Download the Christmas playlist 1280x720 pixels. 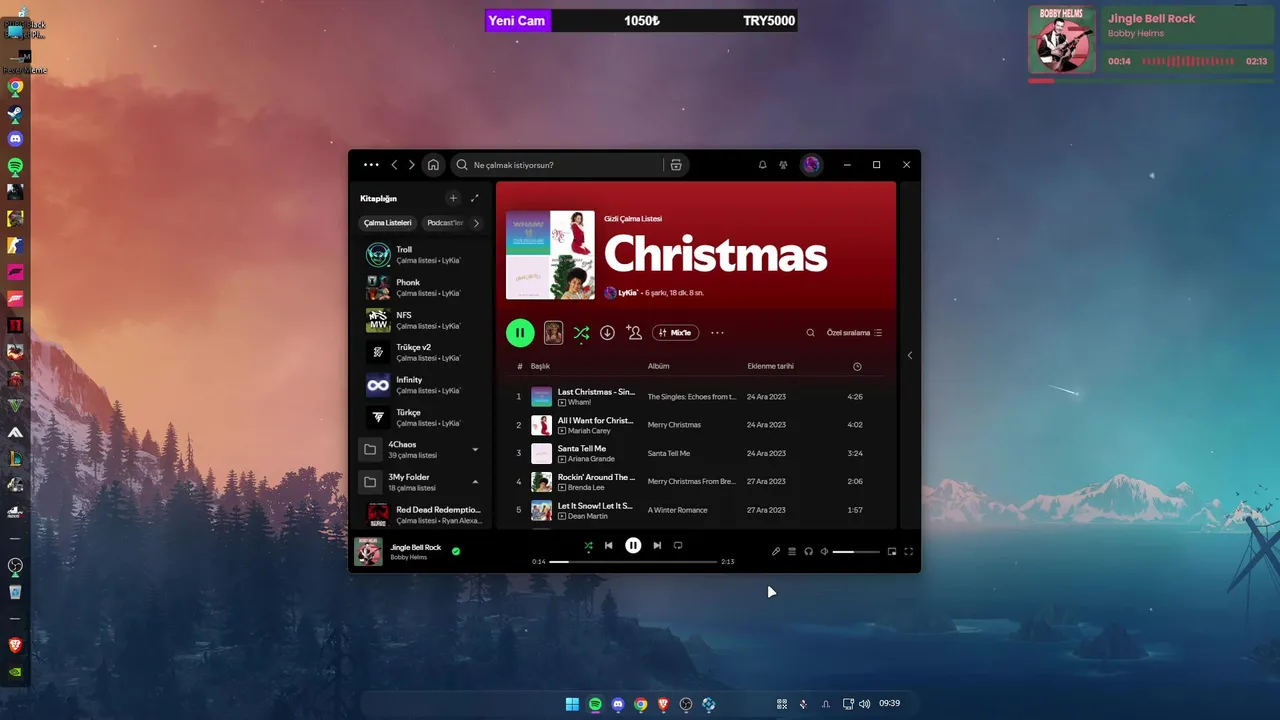click(x=607, y=333)
